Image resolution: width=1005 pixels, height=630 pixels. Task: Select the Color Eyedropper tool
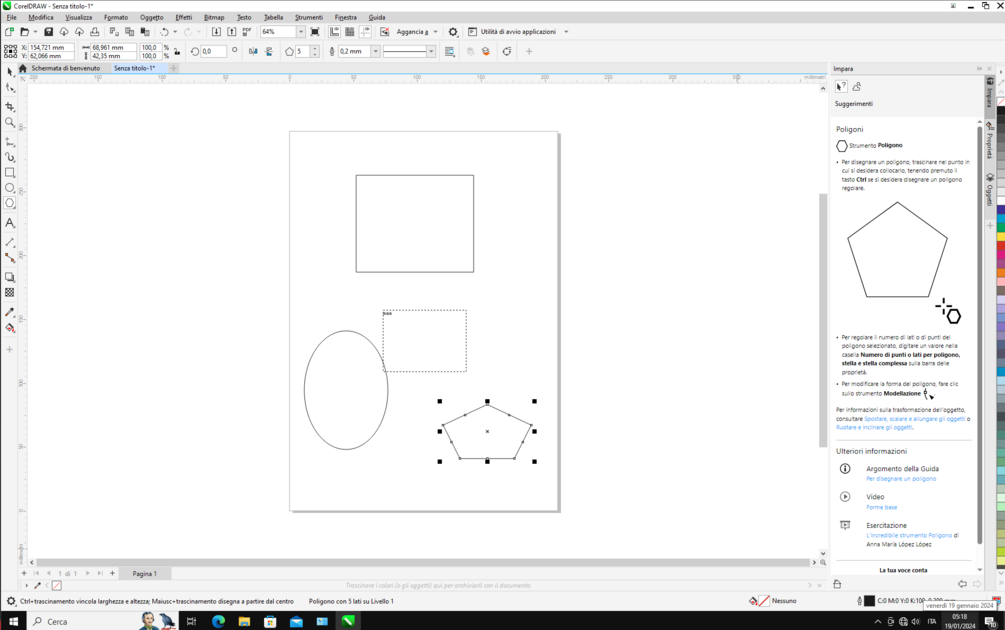[10, 312]
